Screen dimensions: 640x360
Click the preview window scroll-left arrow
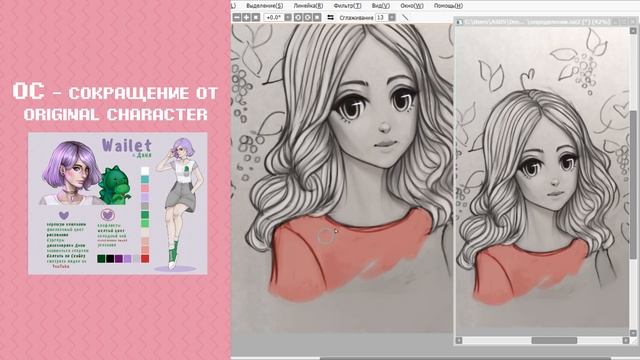(x=459, y=340)
